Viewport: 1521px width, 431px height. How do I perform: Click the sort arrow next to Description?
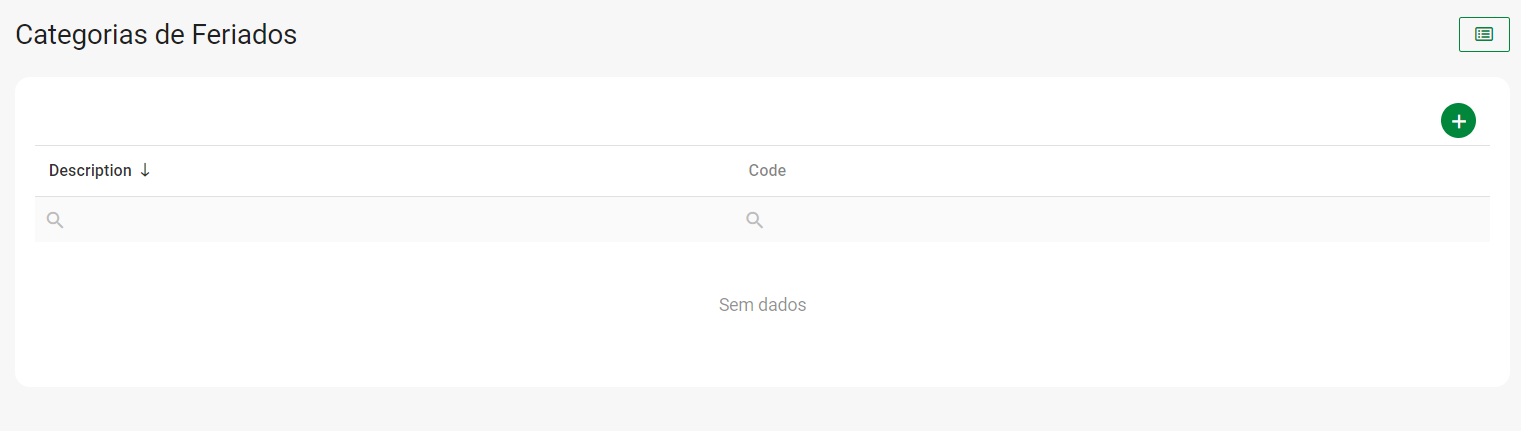145,170
